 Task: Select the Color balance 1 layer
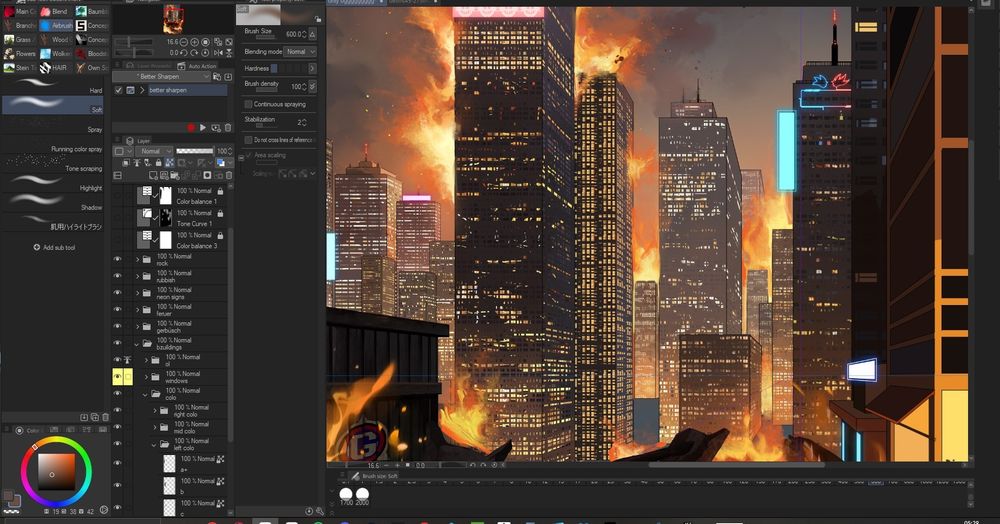click(x=181, y=196)
